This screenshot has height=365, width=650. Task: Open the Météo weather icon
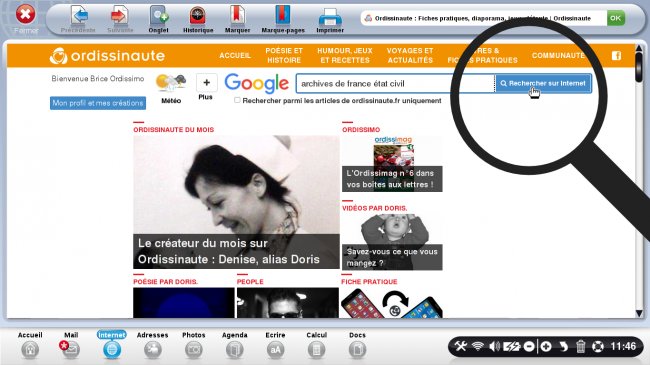[x=171, y=88]
